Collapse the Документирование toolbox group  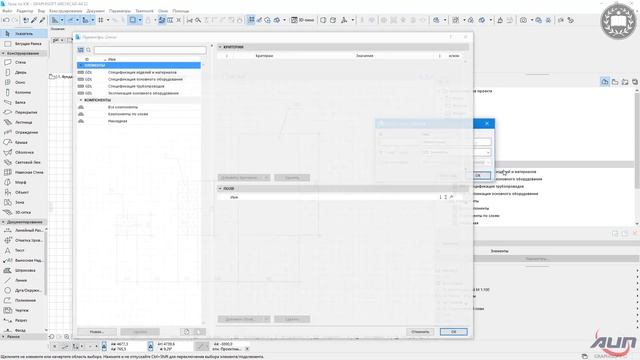pos(3,222)
